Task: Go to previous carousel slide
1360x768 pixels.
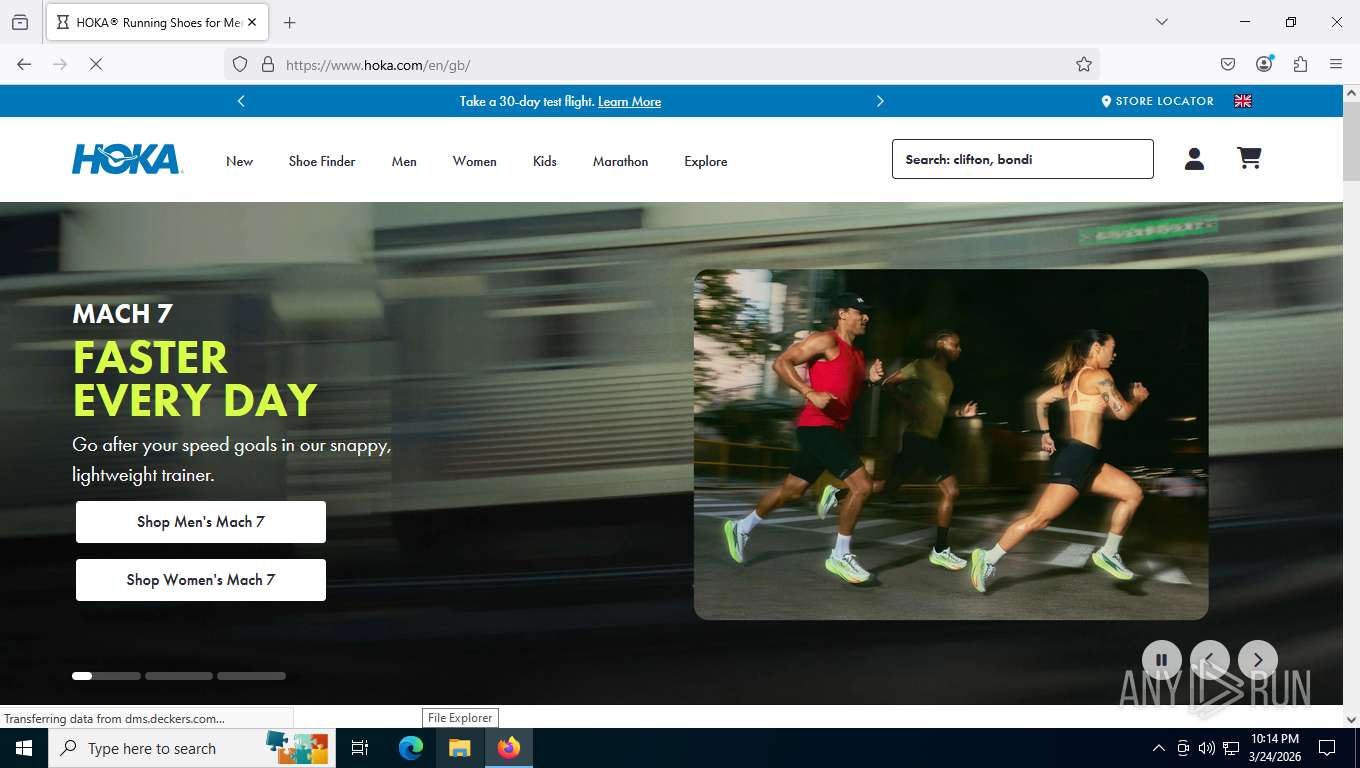Action: pos(1210,660)
